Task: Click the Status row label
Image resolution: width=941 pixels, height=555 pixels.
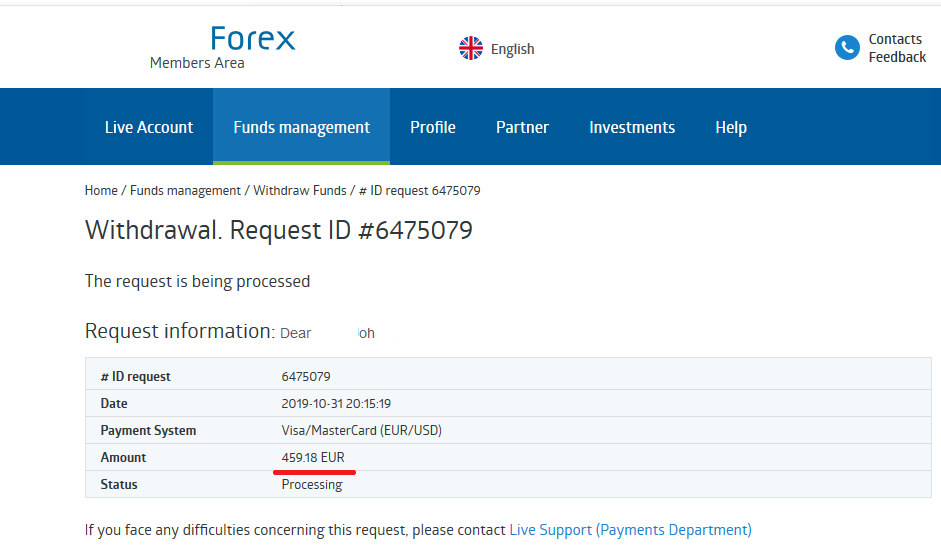Action: (x=119, y=485)
